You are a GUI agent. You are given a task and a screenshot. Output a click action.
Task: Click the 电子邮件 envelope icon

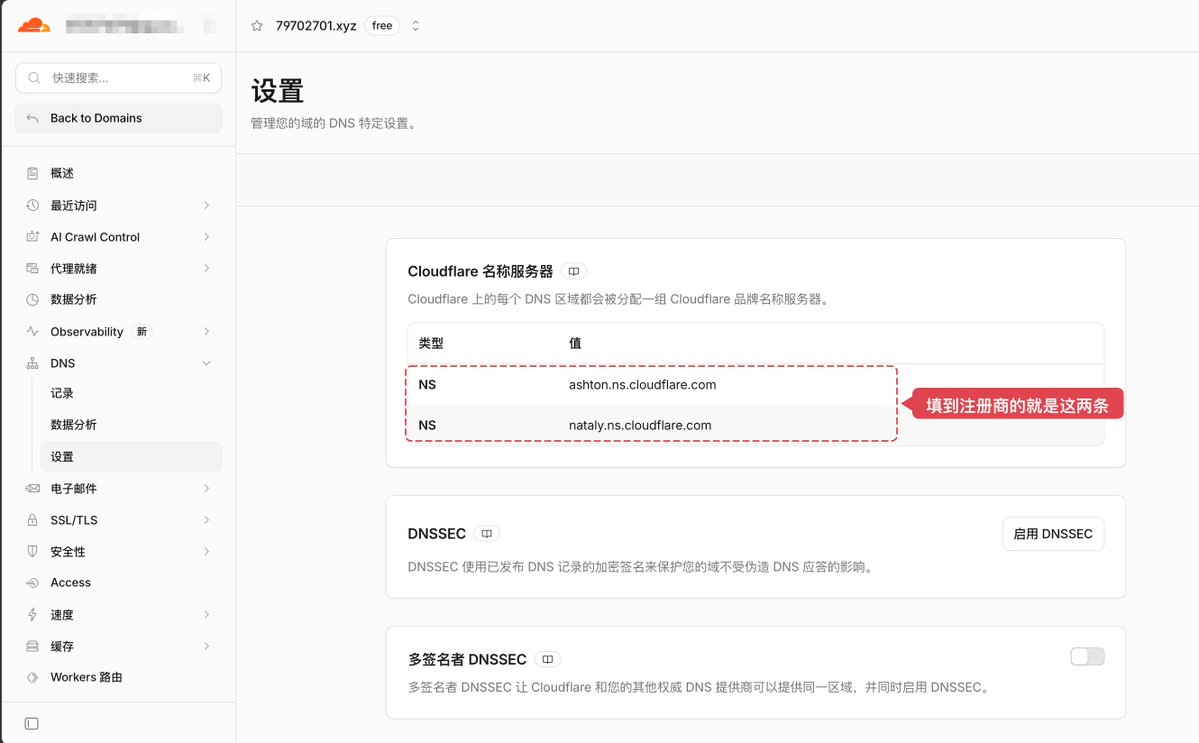tap(32, 488)
